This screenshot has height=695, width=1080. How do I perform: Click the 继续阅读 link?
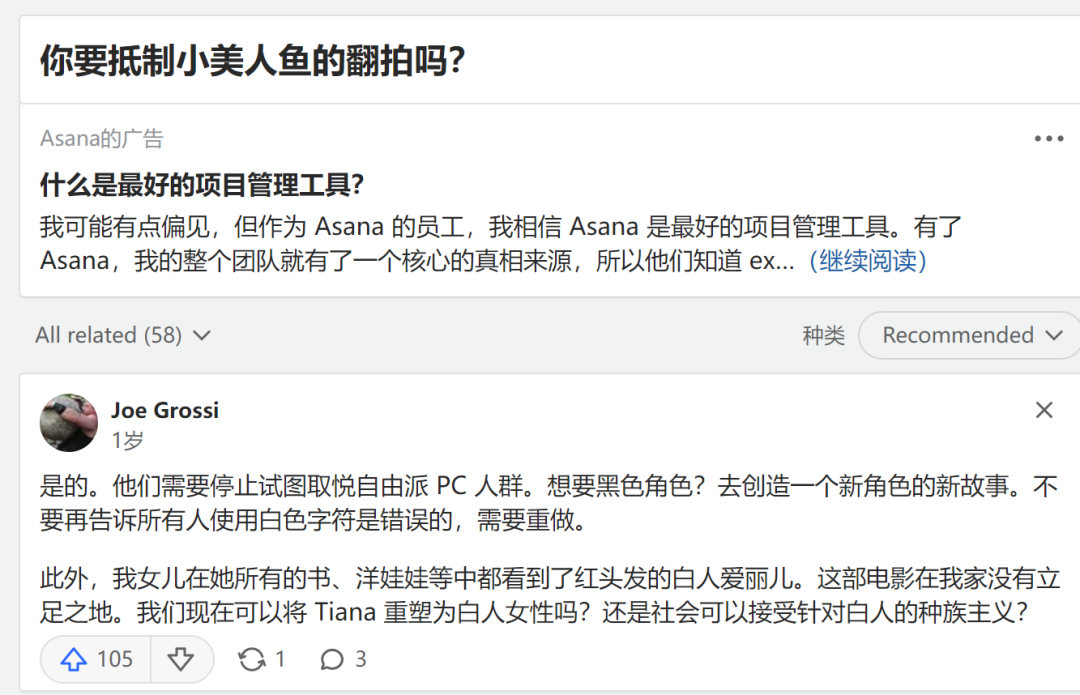[x=868, y=261]
